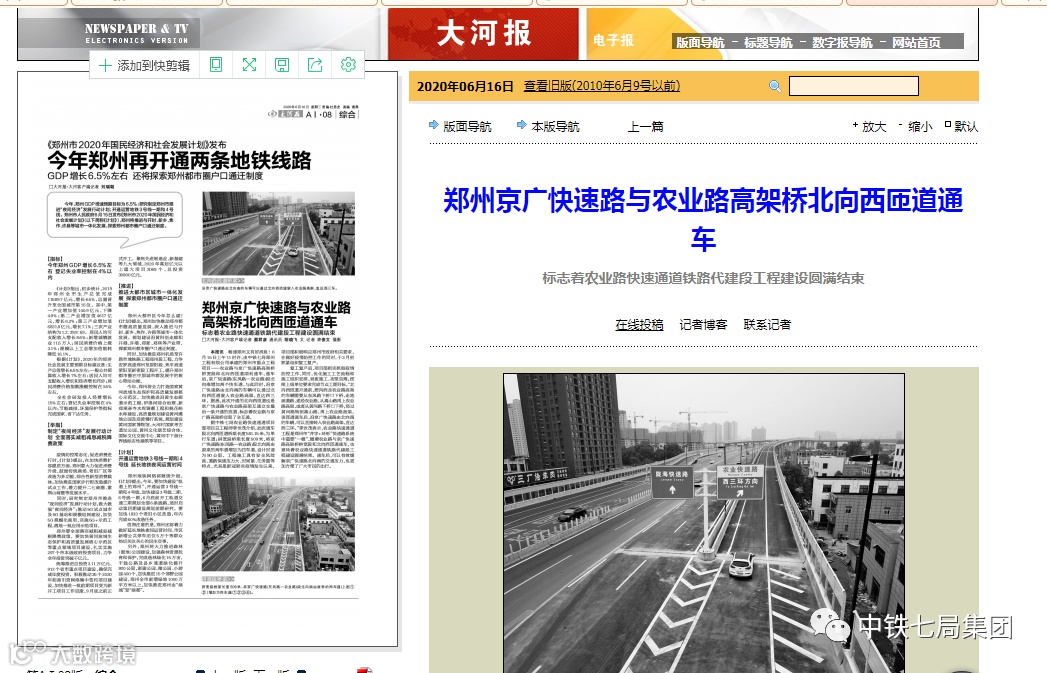Image resolution: width=1047 pixels, height=673 pixels.
Task: Open 标题导航 in the top navigation bar
Action: point(768,43)
